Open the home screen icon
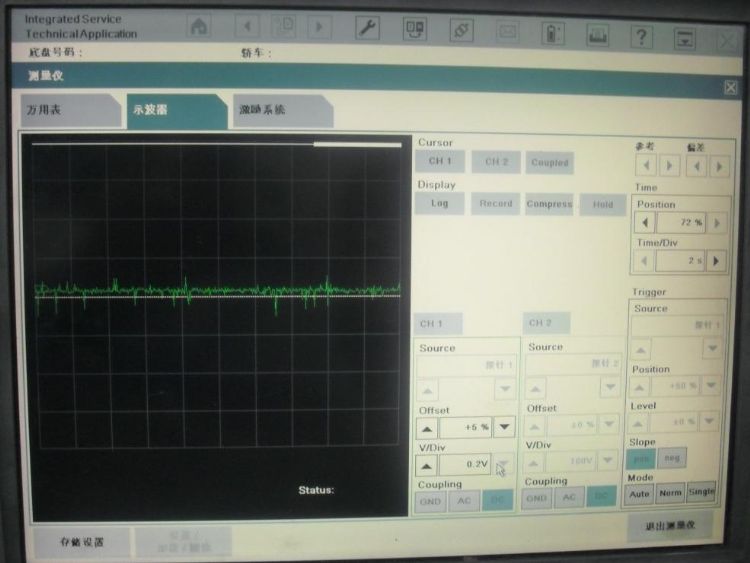Screen dimensions: 750x563 coord(199,26)
